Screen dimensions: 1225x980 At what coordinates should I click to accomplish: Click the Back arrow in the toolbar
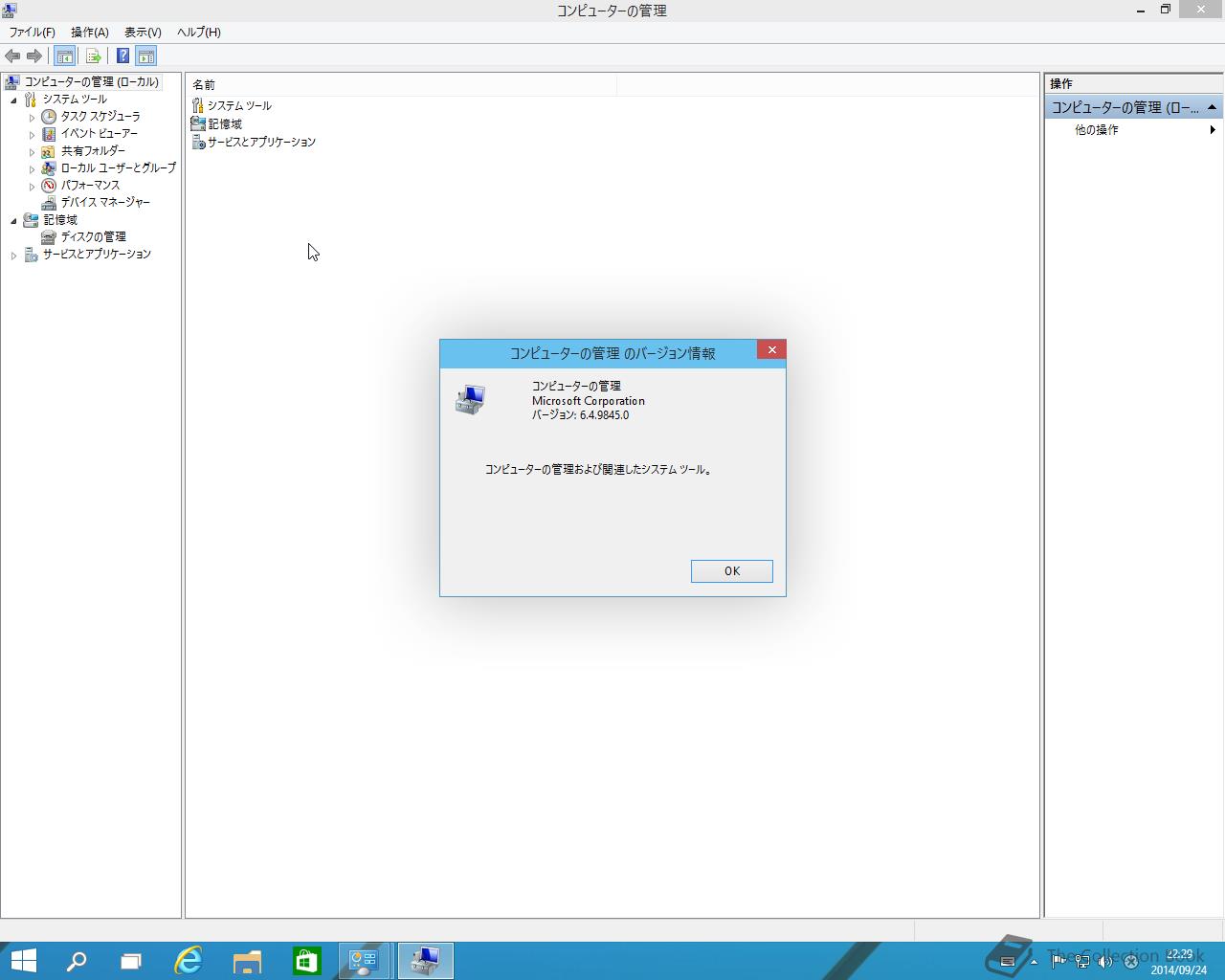(12, 56)
